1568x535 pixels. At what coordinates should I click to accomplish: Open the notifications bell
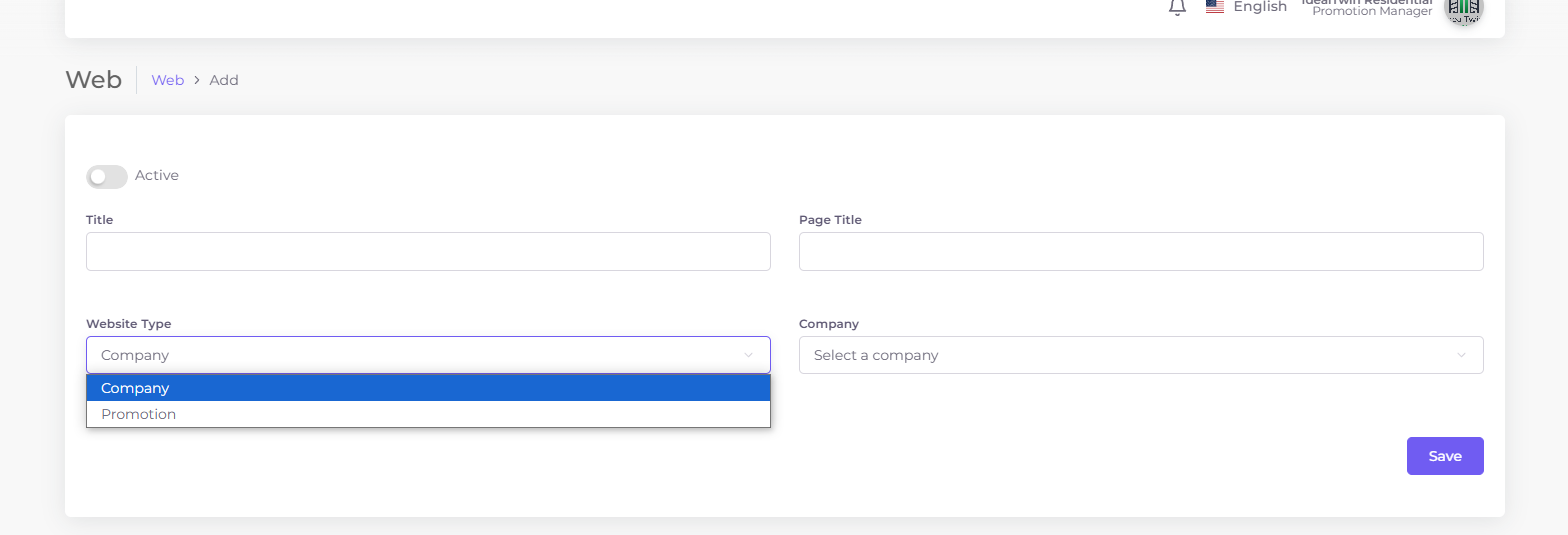[x=1177, y=7]
